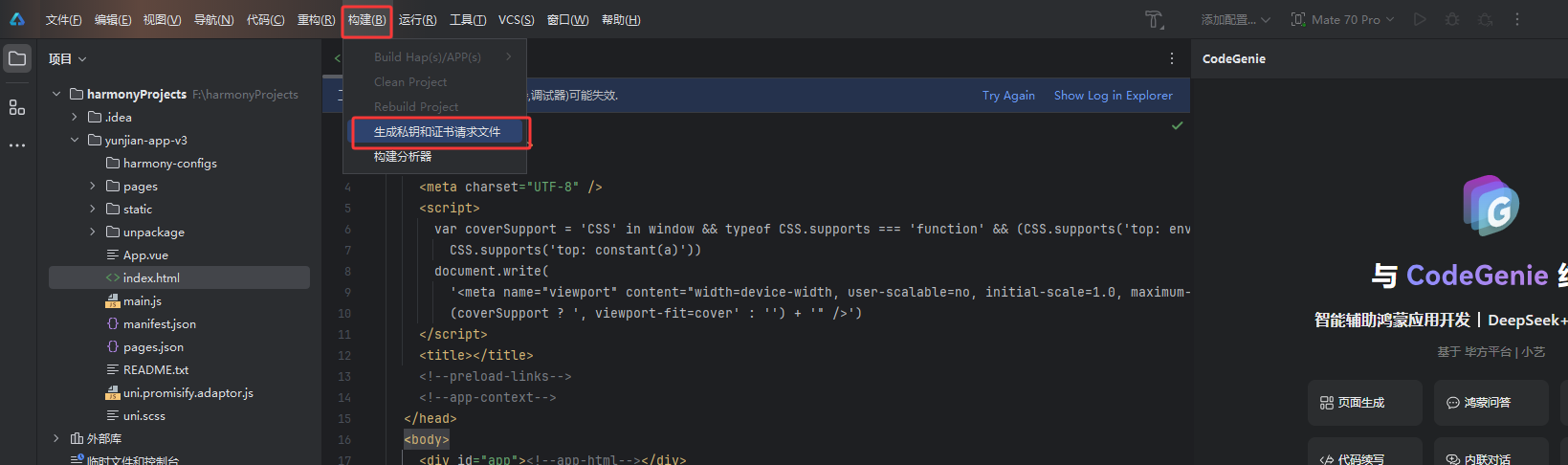Select 生成私钥和证书请求文件 menu entry
The image size is (1568, 465).
435,132
